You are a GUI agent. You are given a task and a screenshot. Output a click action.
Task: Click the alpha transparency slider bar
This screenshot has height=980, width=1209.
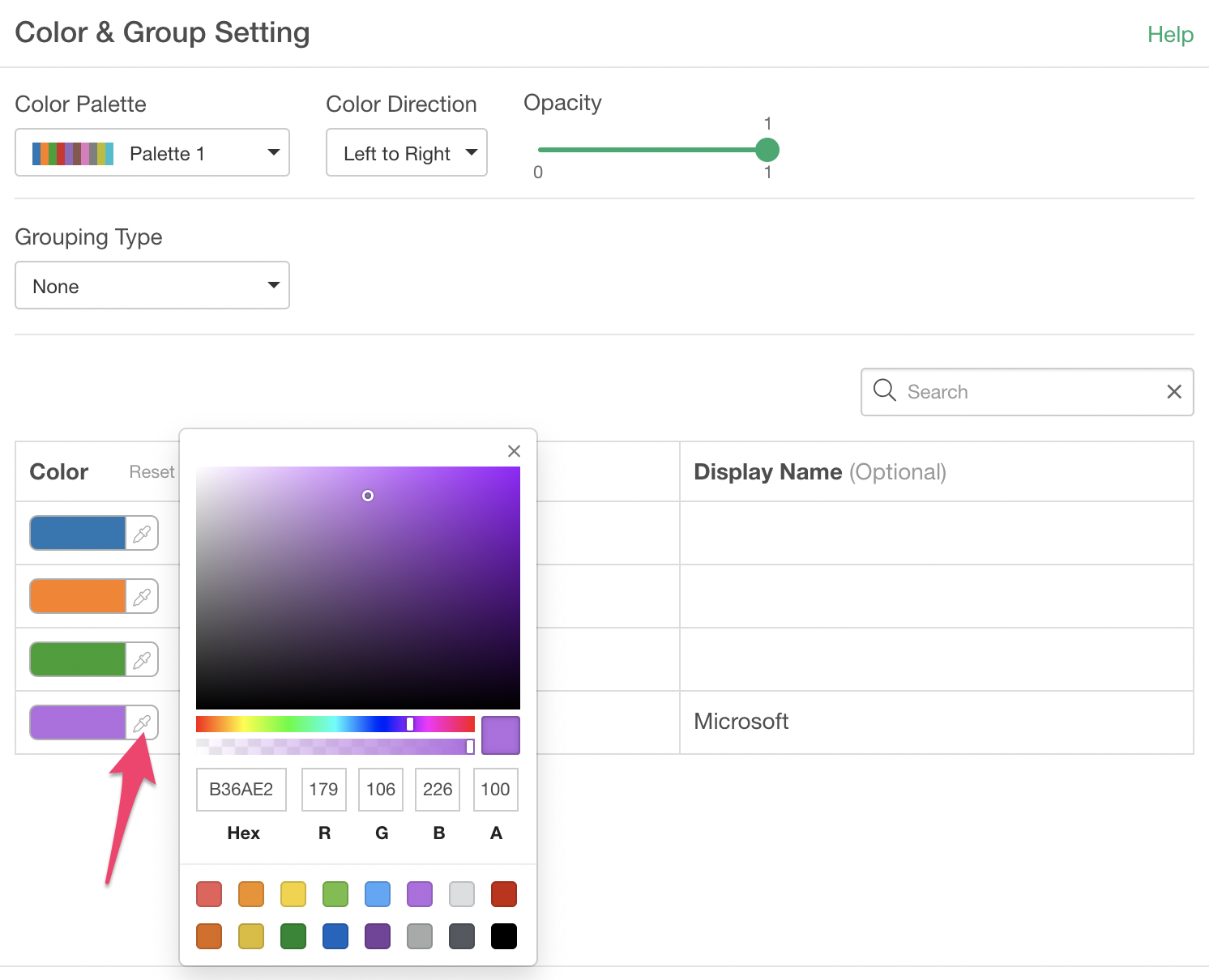pos(335,746)
